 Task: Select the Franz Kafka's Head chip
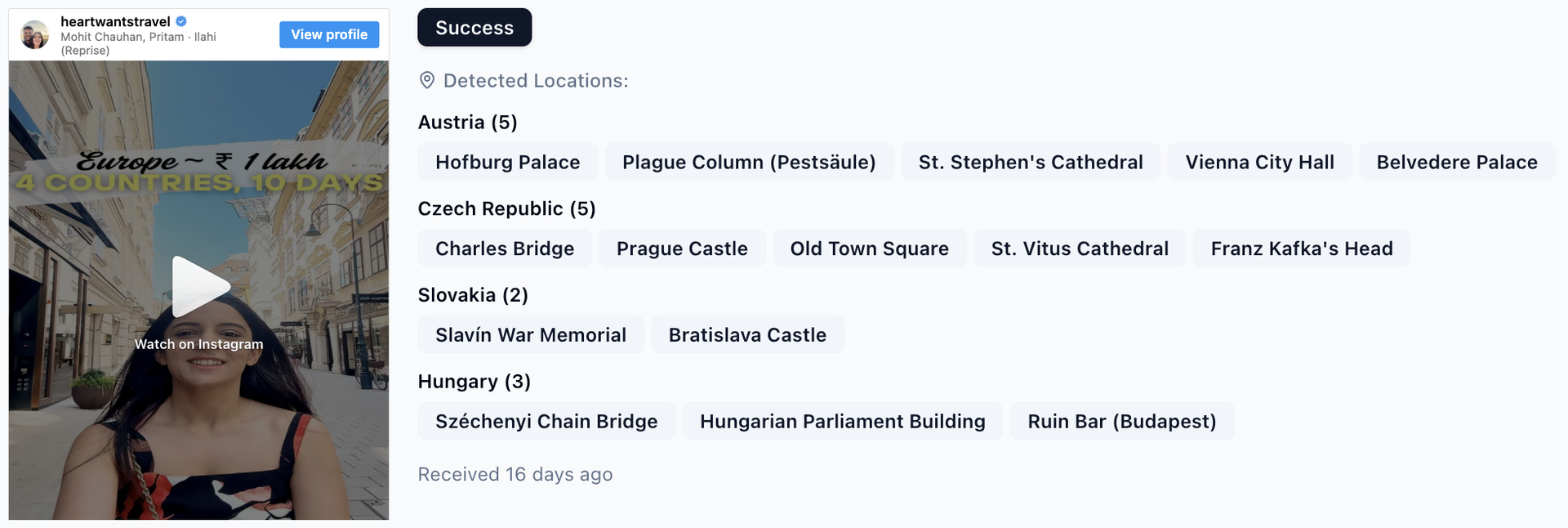click(x=1301, y=248)
